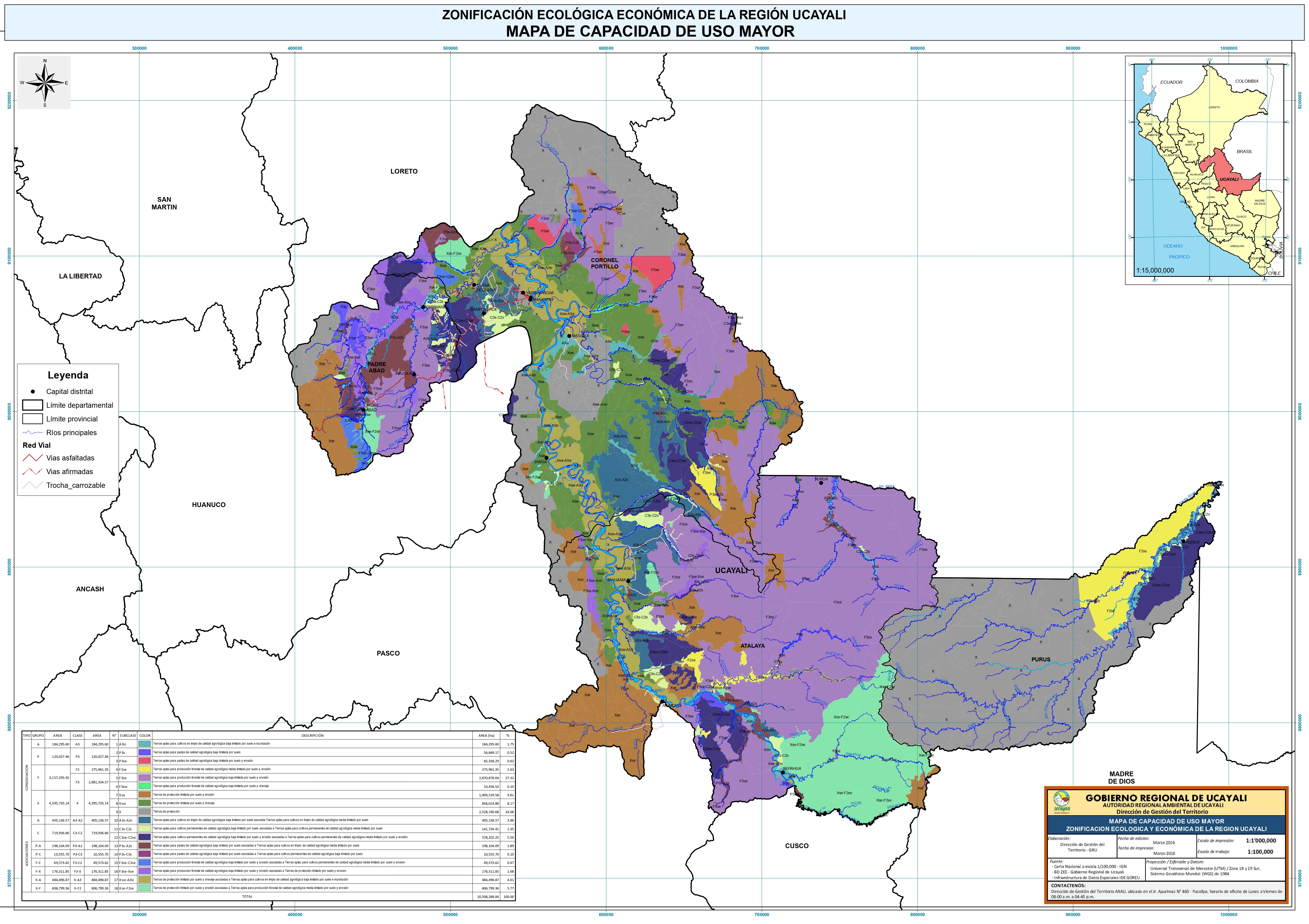Viewport: 1309px width, 924px height.
Task: Click the Trocha_carrozable pink line symbol
Action: [x=32, y=486]
